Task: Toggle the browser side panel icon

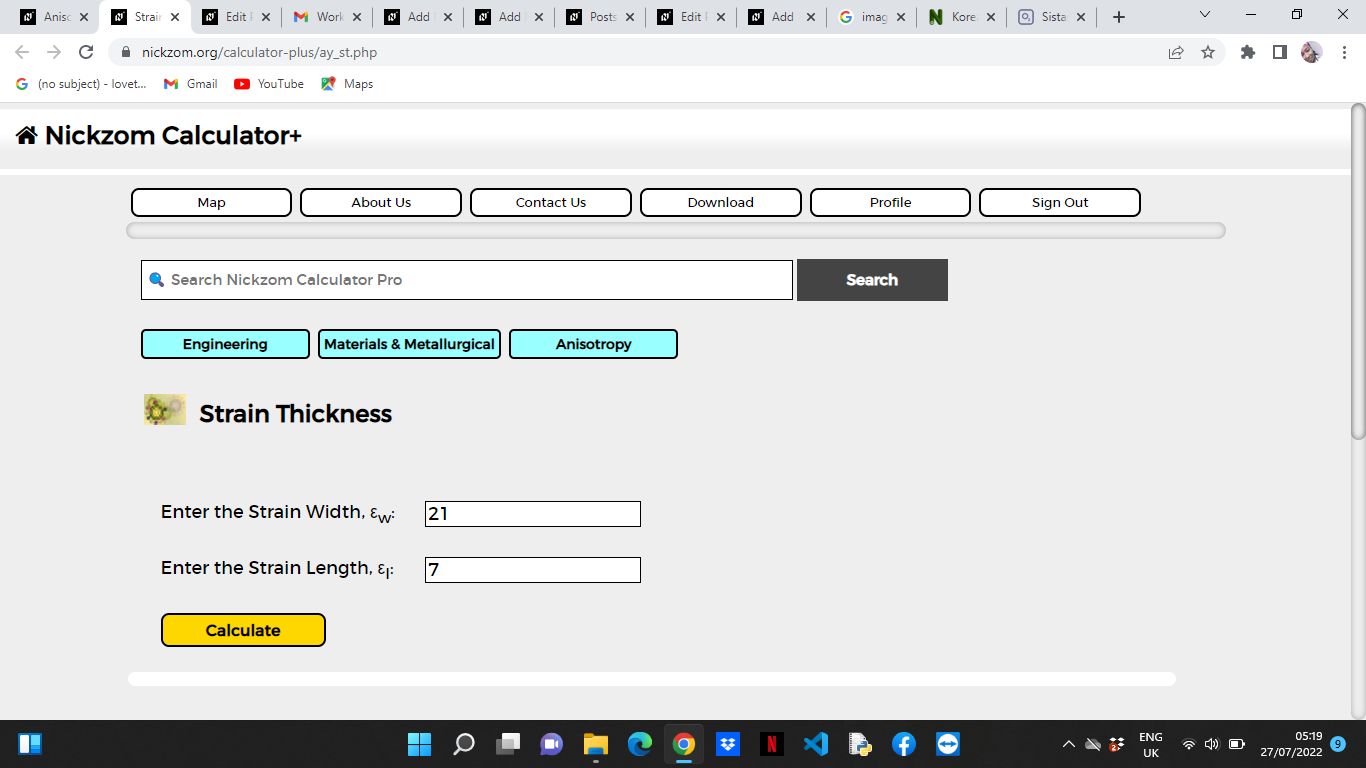Action: pyautogui.click(x=1279, y=52)
